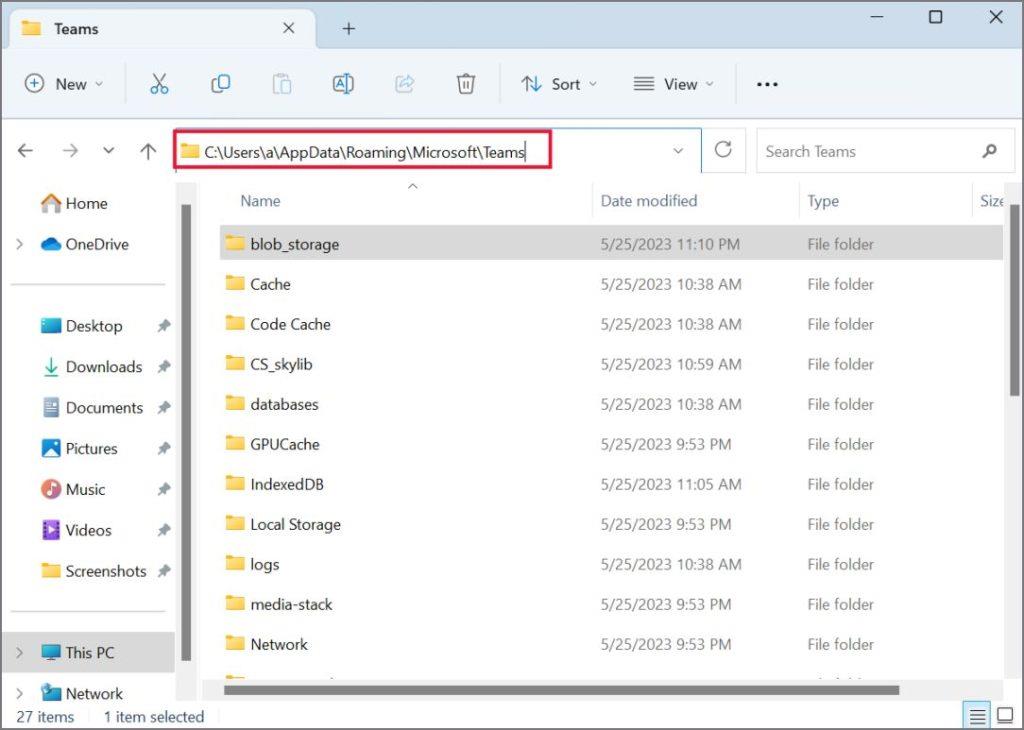
Task: Open Home in navigation pane
Action: tap(74, 203)
